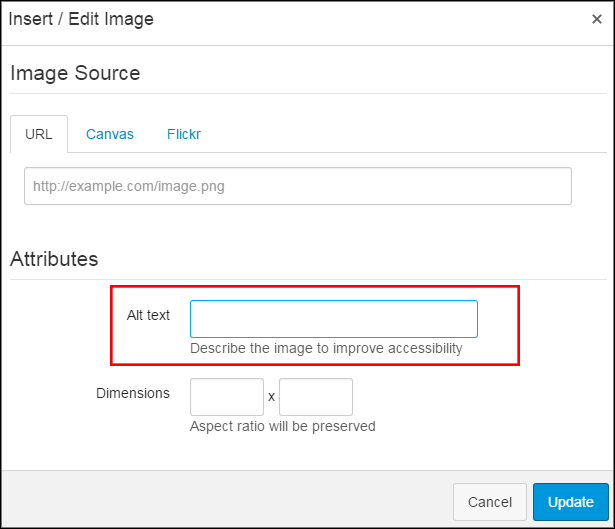
Task: Click the Attributes section heading
Action: click(x=54, y=259)
